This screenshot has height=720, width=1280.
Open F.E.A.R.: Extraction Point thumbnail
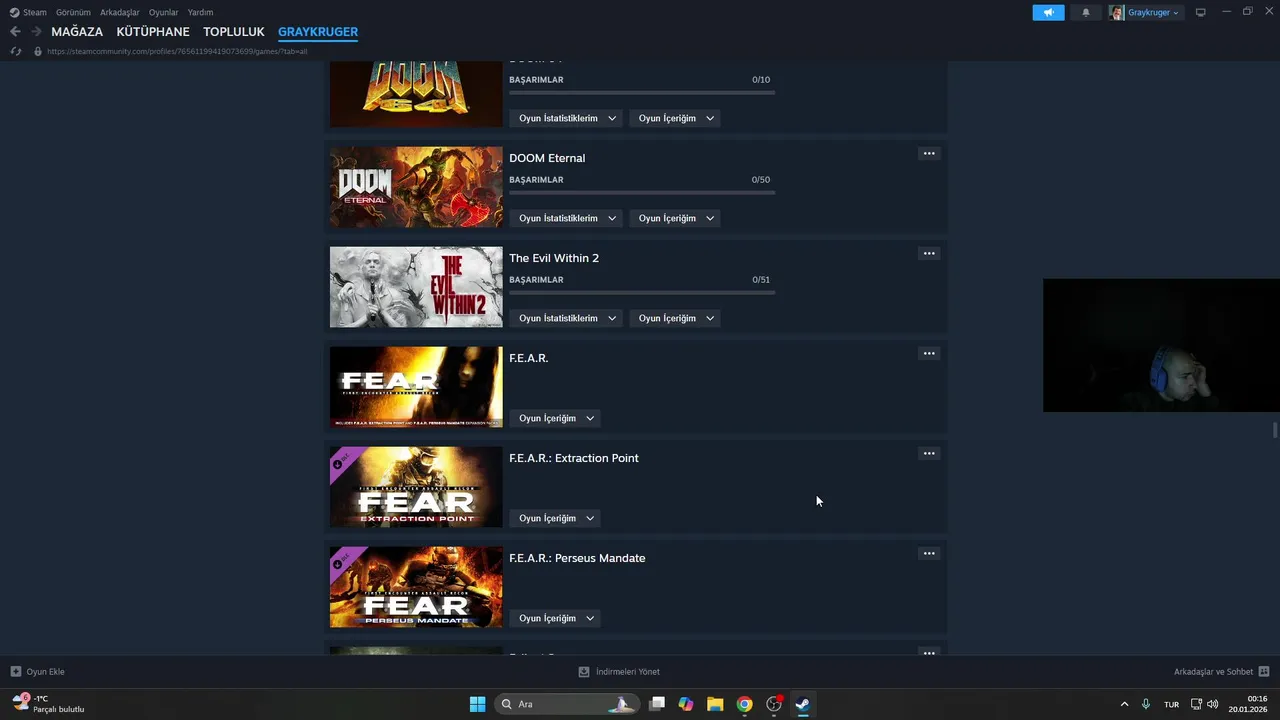(x=416, y=487)
